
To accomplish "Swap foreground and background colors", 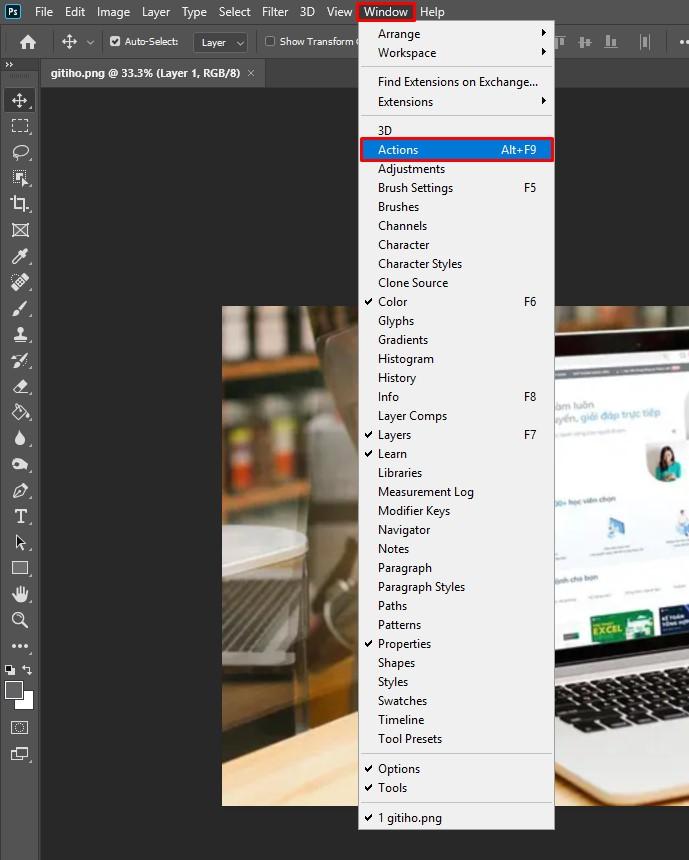I will point(27,670).
